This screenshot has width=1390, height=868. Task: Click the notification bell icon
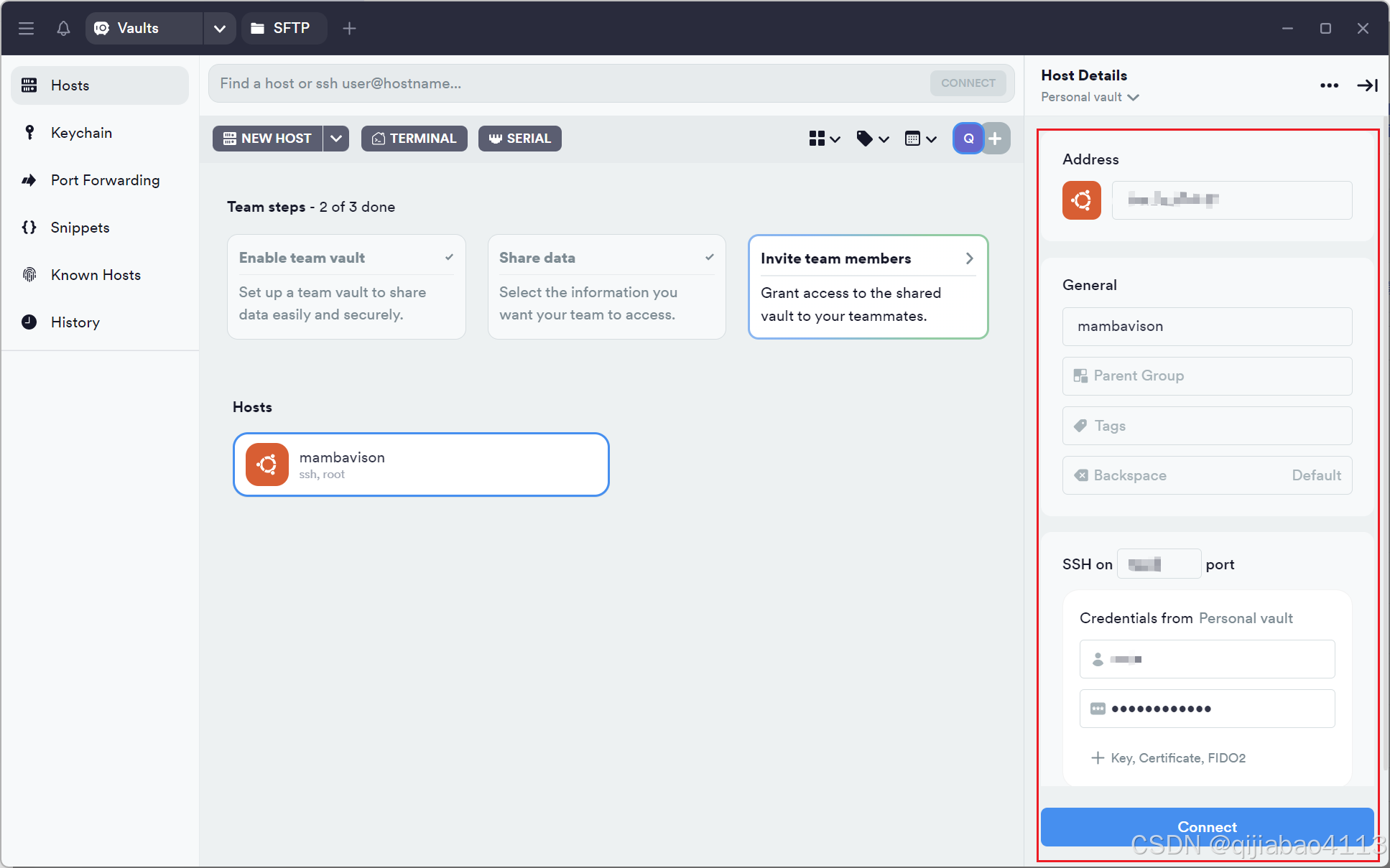(63, 28)
